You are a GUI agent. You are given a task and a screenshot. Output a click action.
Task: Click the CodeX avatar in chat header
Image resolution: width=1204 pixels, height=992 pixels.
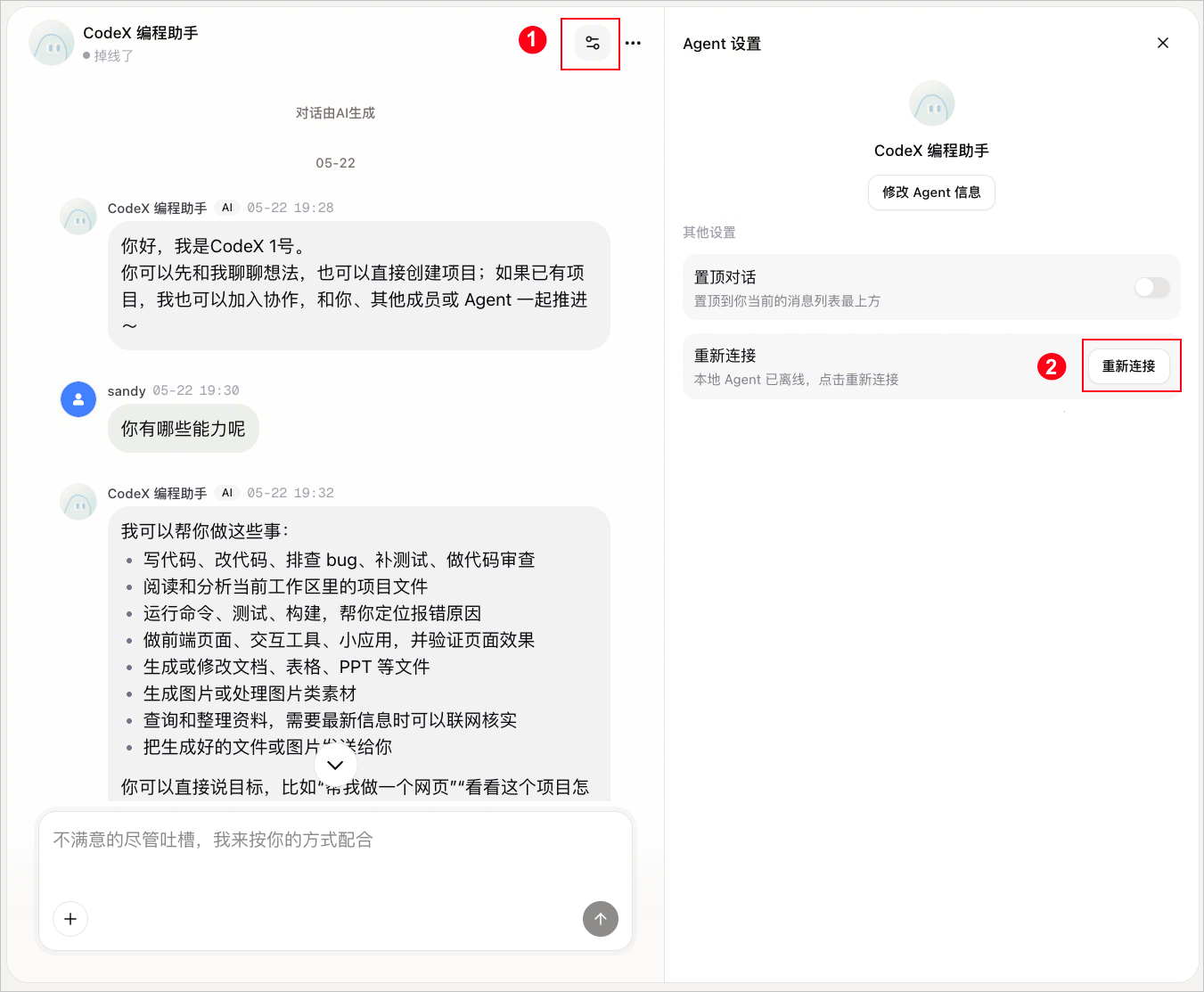click(52, 43)
